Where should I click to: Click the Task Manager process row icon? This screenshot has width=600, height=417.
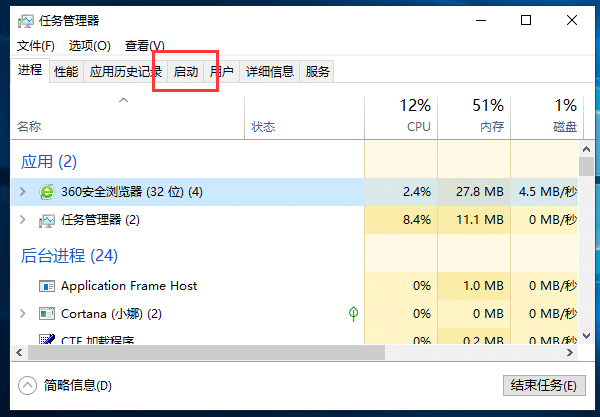tap(47, 220)
